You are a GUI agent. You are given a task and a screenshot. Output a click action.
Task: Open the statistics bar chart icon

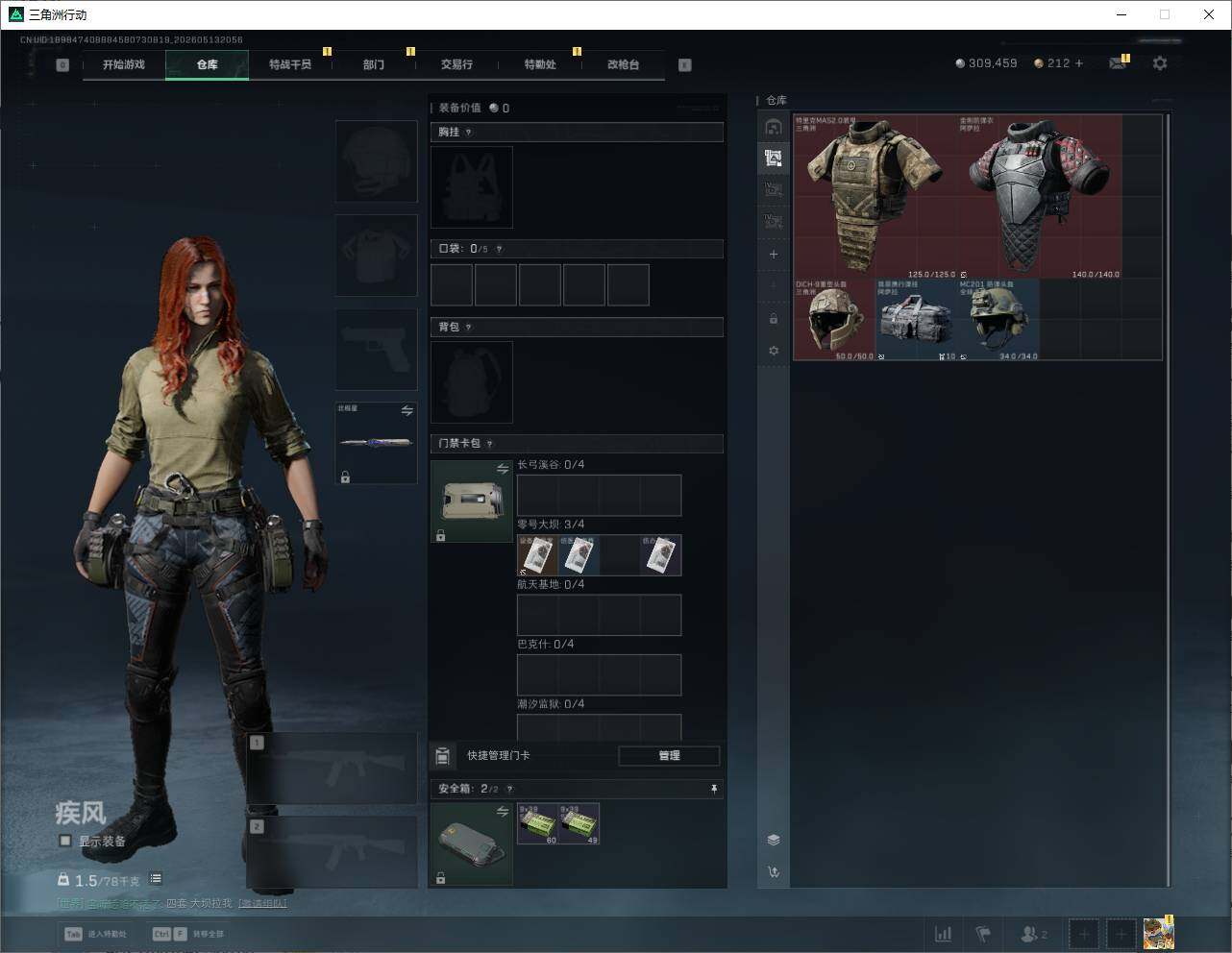tap(944, 934)
